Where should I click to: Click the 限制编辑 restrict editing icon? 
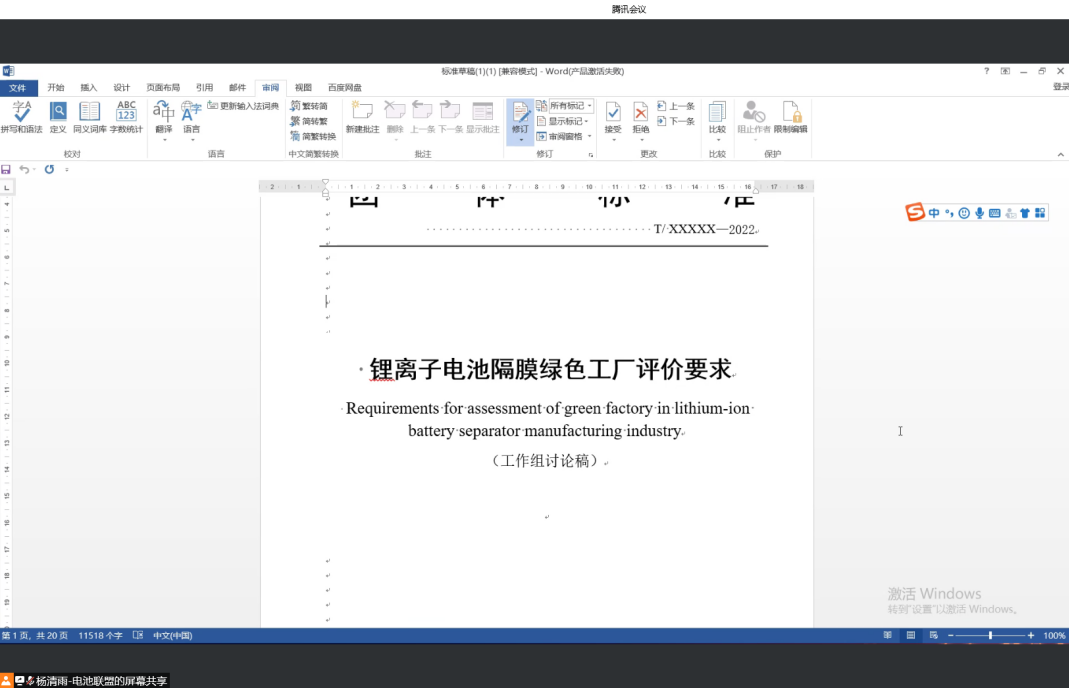[x=791, y=112]
